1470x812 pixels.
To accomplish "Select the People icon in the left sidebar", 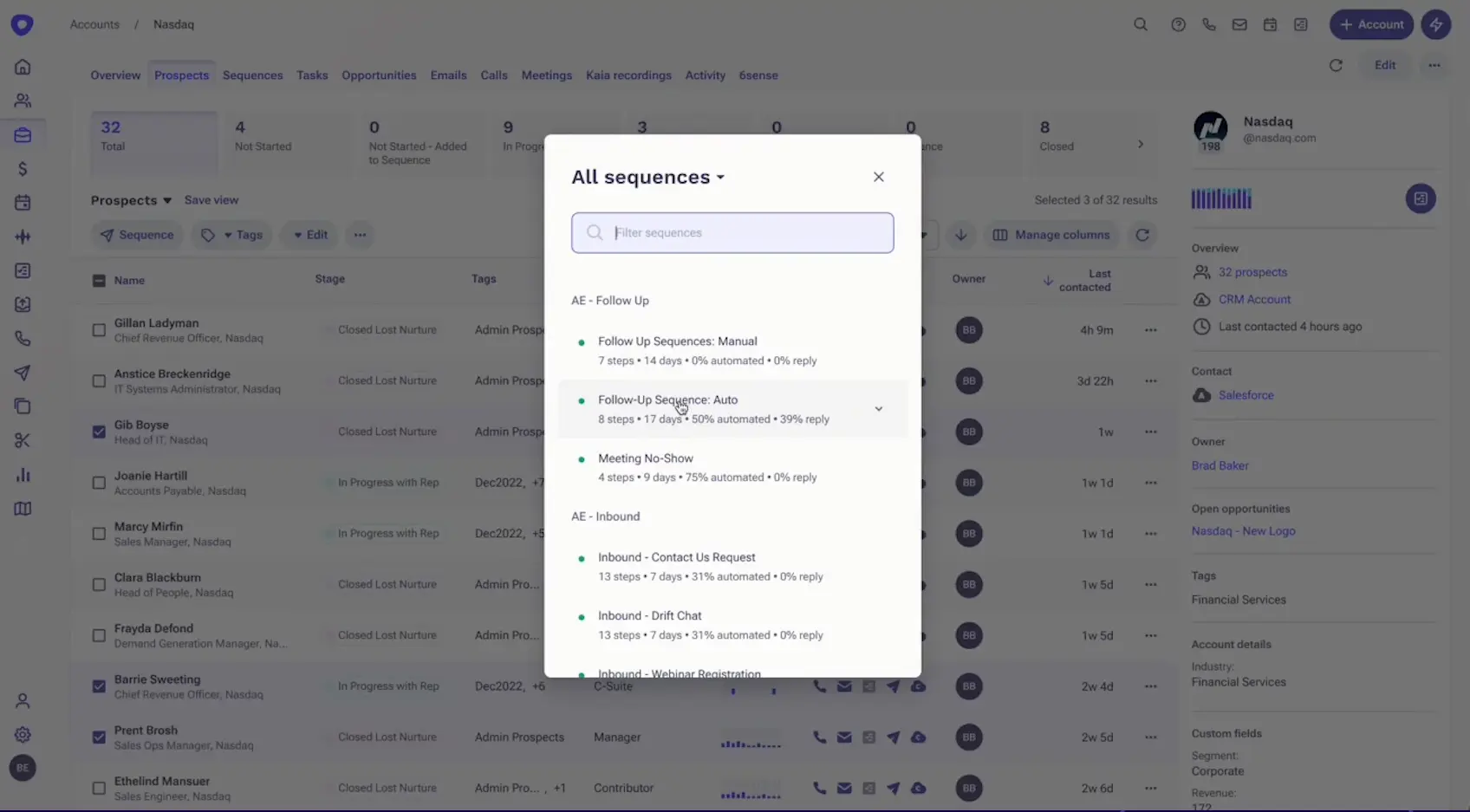I will [23, 101].
